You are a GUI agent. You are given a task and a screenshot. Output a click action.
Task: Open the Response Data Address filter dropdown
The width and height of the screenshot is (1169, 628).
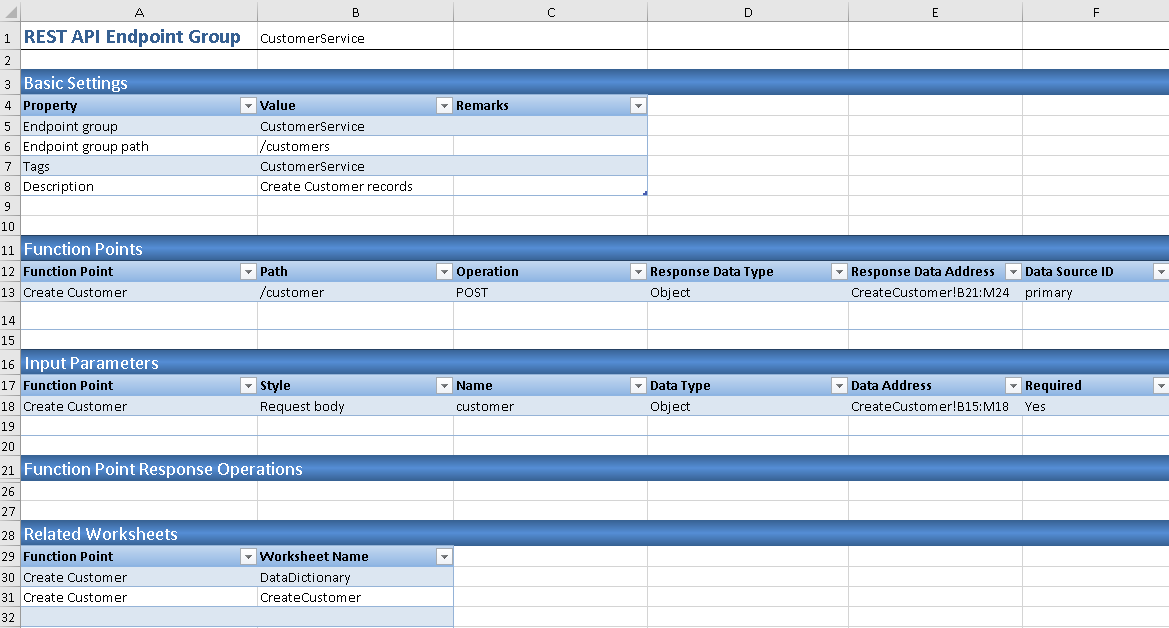pos(1013,272)
